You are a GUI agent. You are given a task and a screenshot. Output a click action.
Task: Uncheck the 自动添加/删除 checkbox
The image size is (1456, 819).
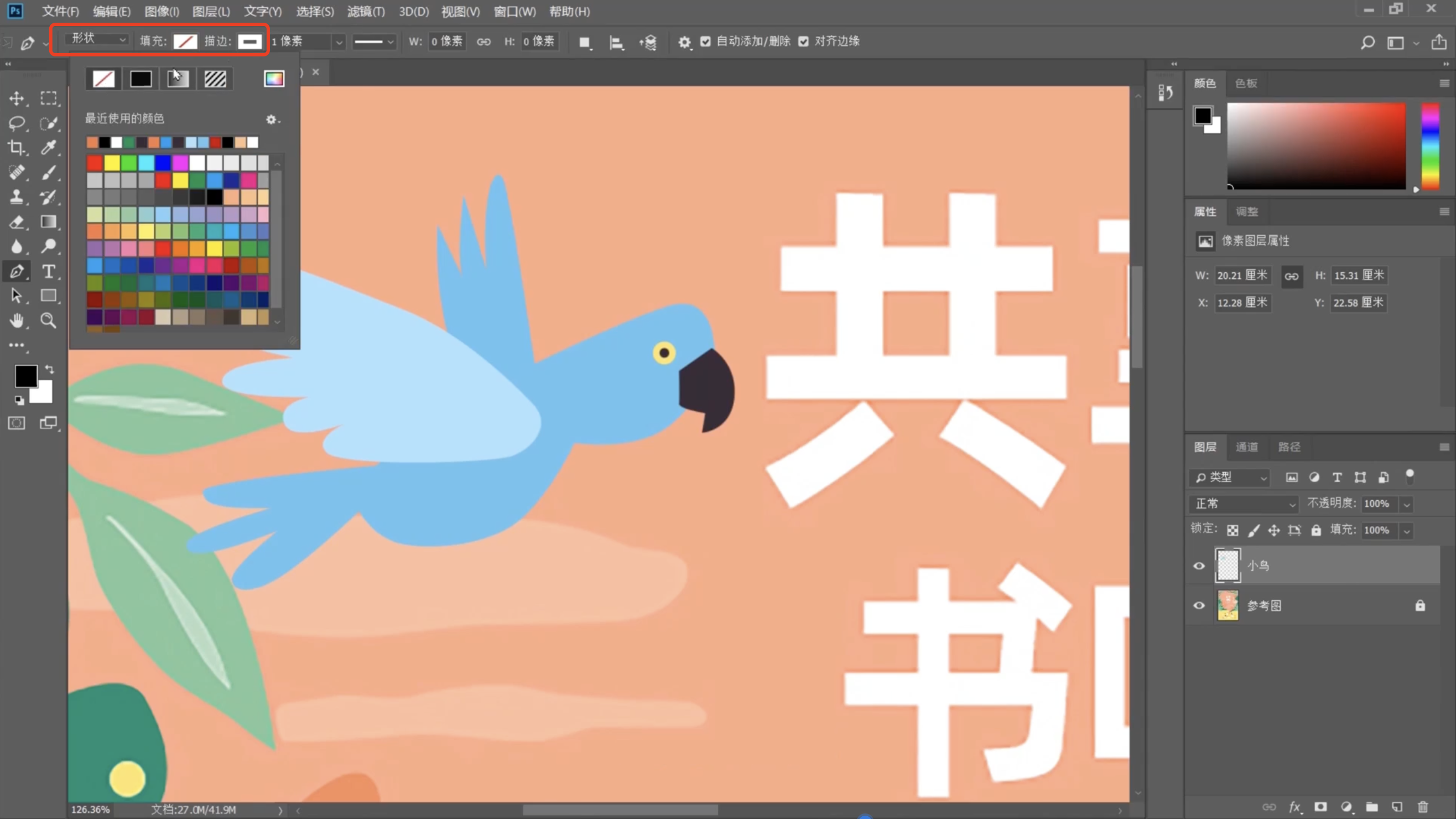(705, 42)
